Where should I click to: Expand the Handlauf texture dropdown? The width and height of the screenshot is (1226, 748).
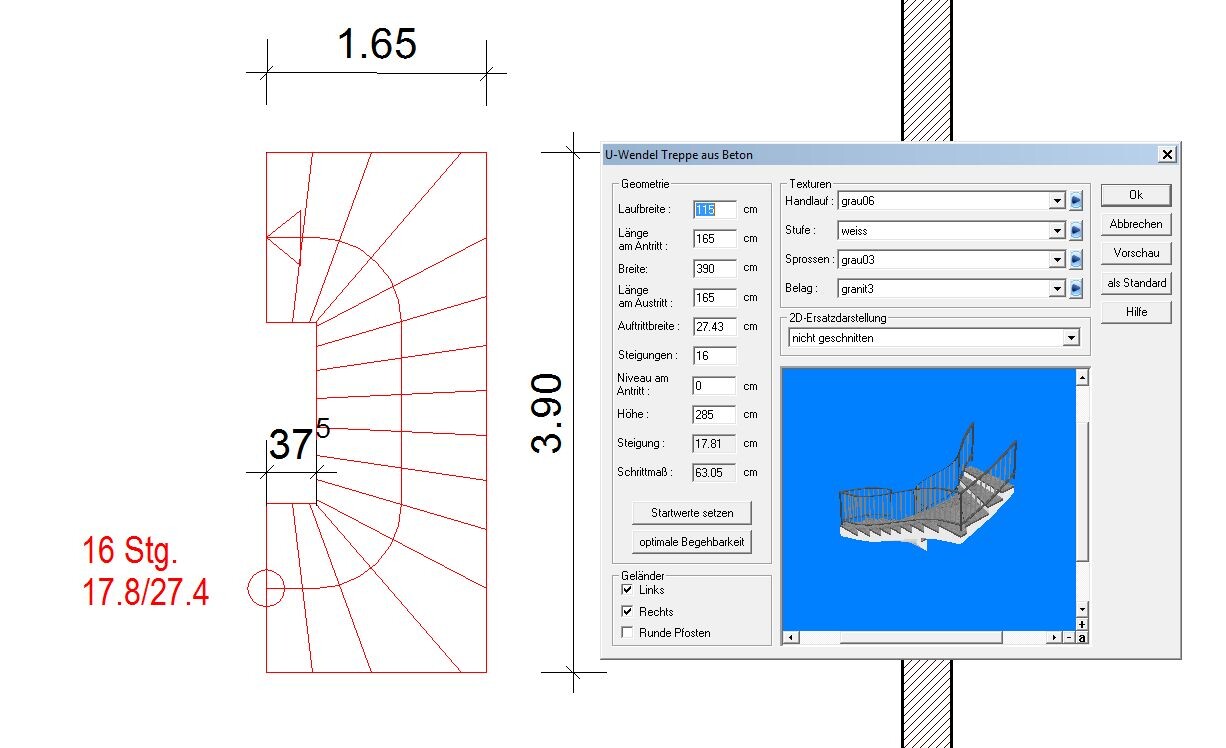(1057, 201)
